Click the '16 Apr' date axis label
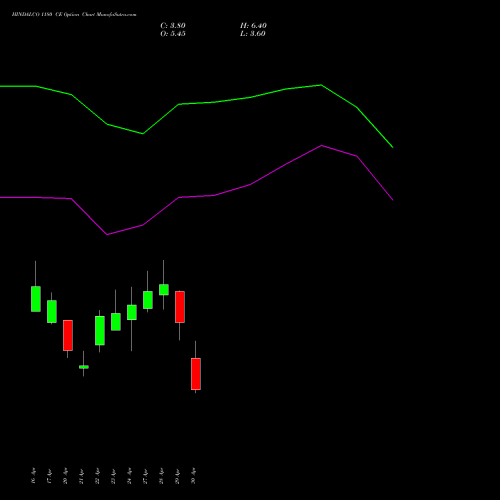500x500 pixels. click(33, 476)
